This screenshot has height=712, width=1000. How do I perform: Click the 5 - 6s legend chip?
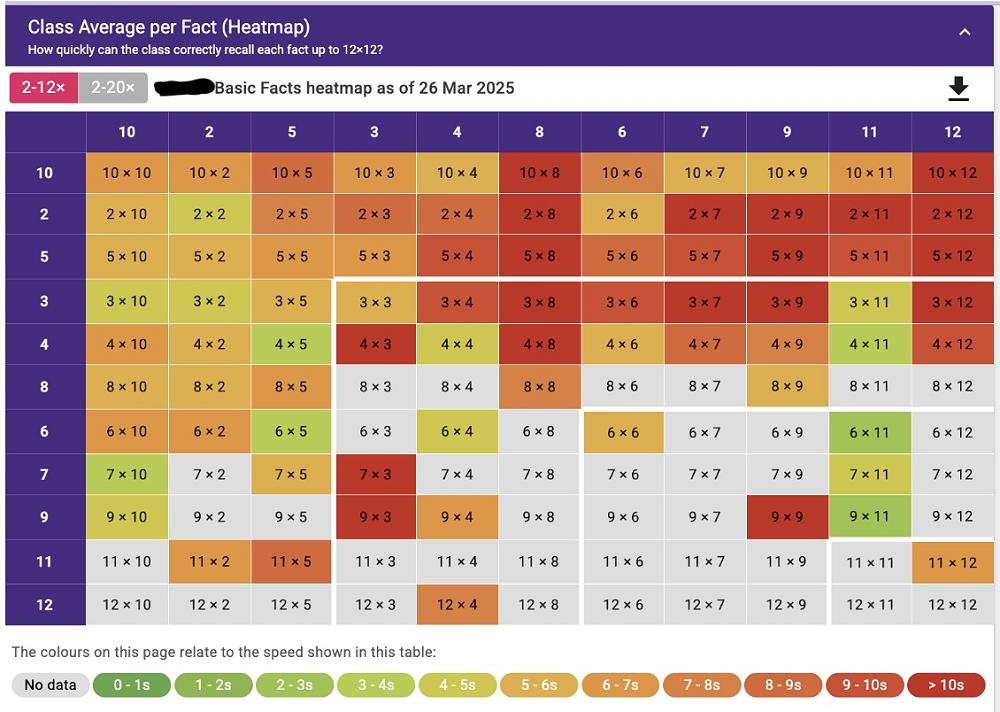click(538, 685)
